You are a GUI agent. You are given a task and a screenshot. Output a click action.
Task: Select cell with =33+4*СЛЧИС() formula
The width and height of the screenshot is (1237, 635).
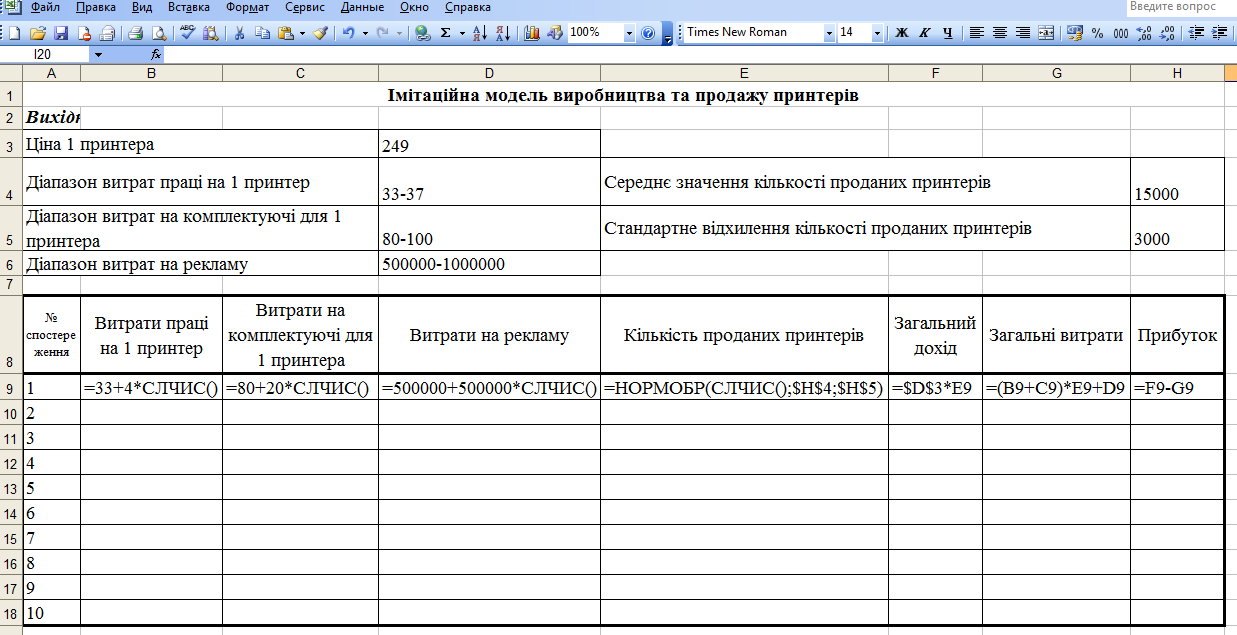pyautogui.click(x=151, y=388)
